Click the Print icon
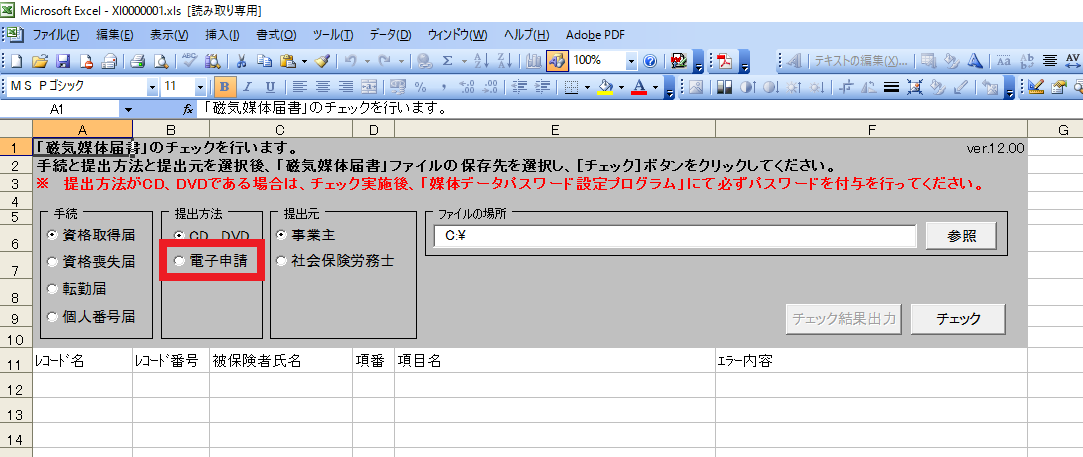 pyautogui.click(x=138, y=61)
